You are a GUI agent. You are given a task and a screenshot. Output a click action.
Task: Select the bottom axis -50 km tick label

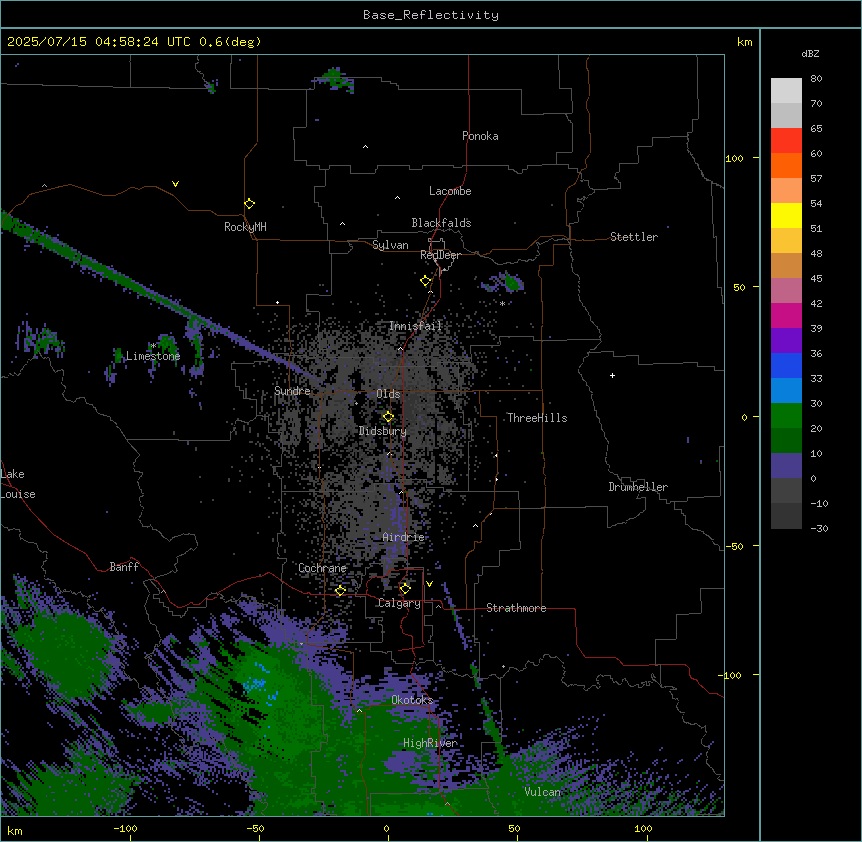point(255,829)
